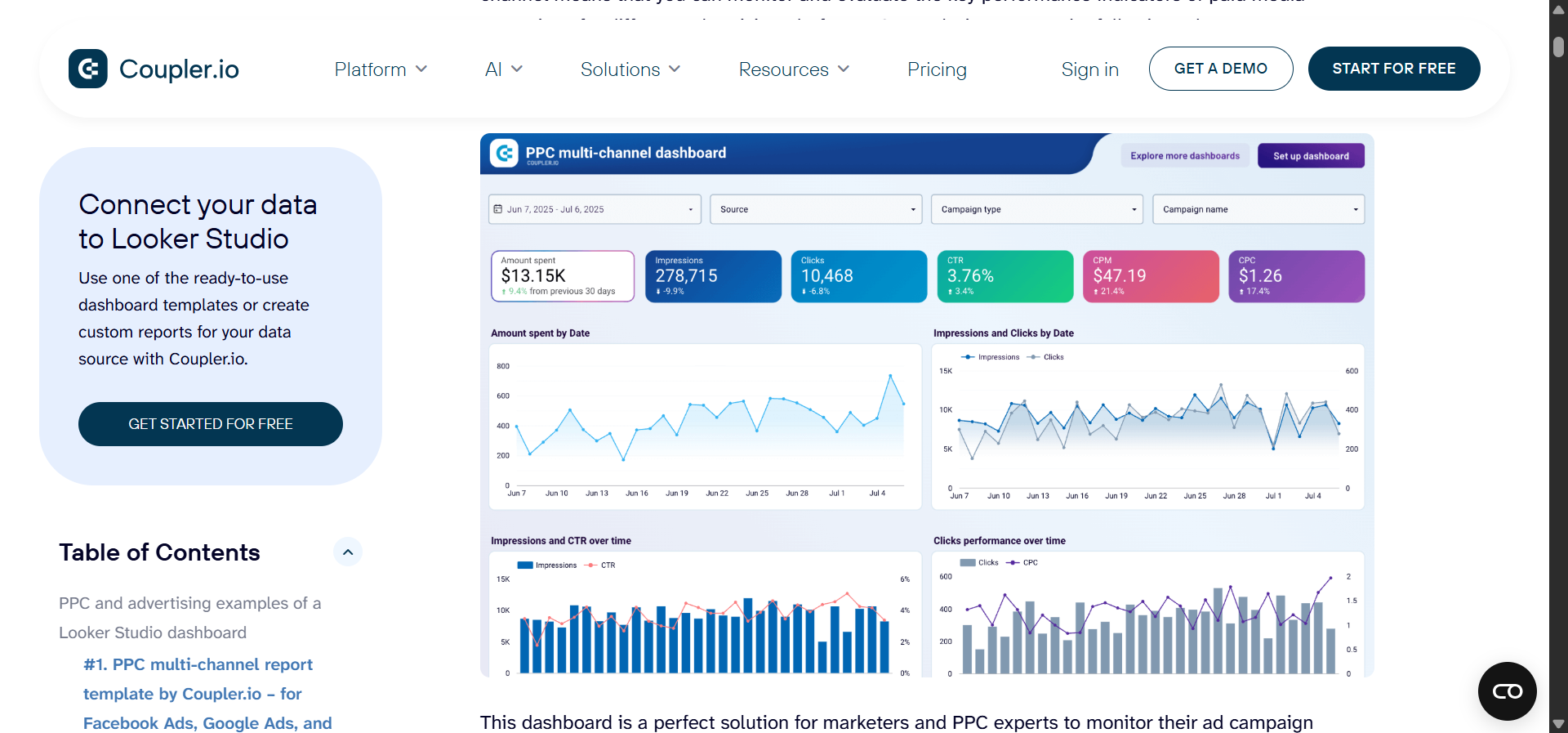Image resolution: width=1568 pixels, height=733 pixels.
Task: Select the CTR 3.76% scorecard
Action: (1005, 276)
